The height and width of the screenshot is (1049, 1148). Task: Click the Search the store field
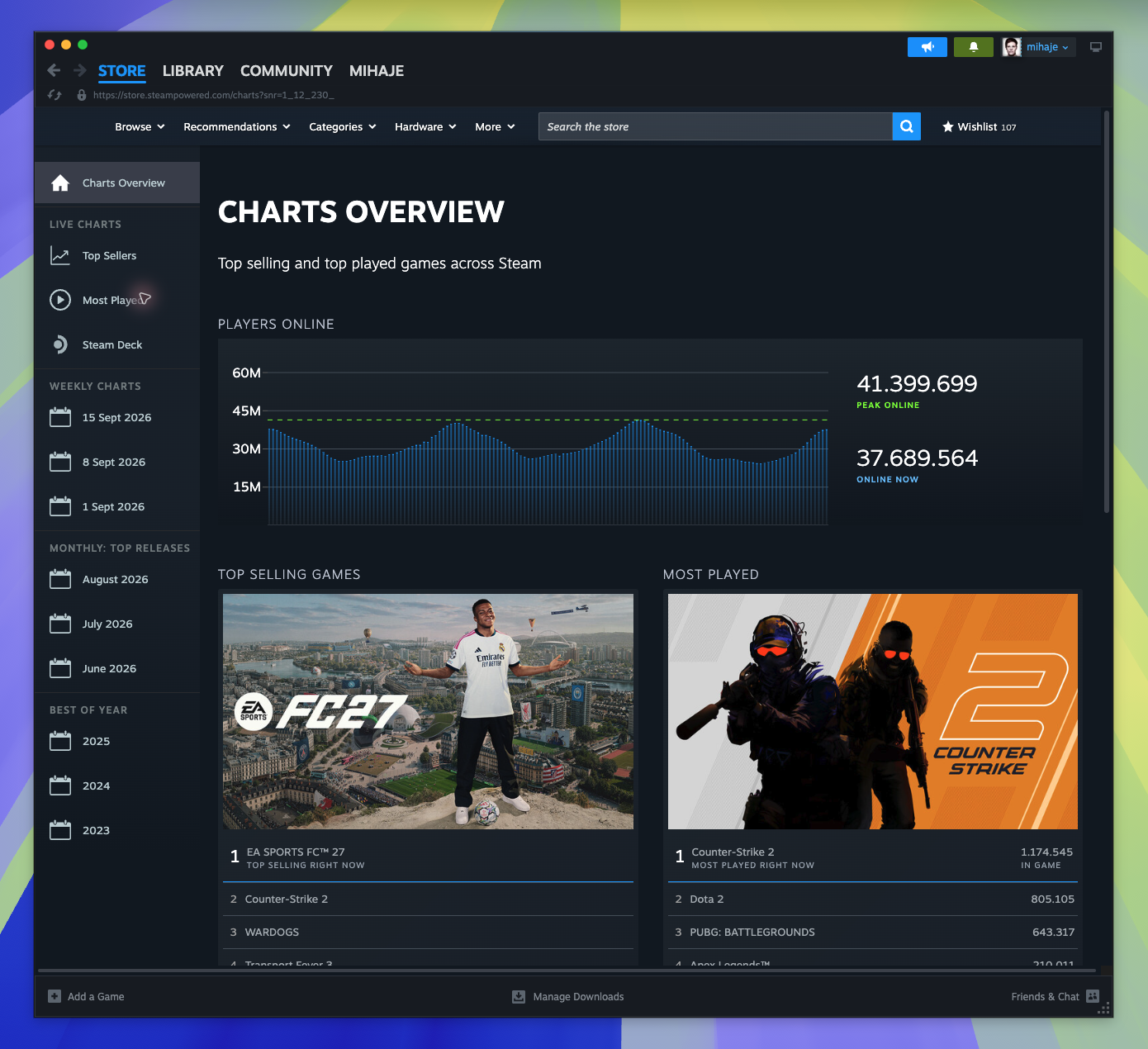715,126
